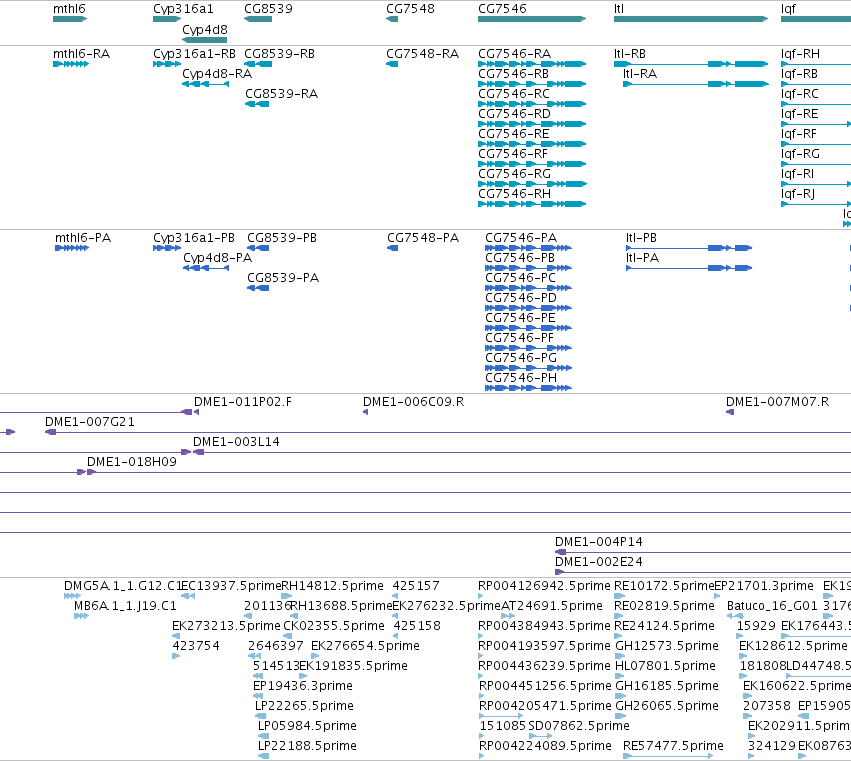Select the RP004205471.5prime EST feature
The image size is (851, 761).
pyautogui.click(x=501, y=716)
